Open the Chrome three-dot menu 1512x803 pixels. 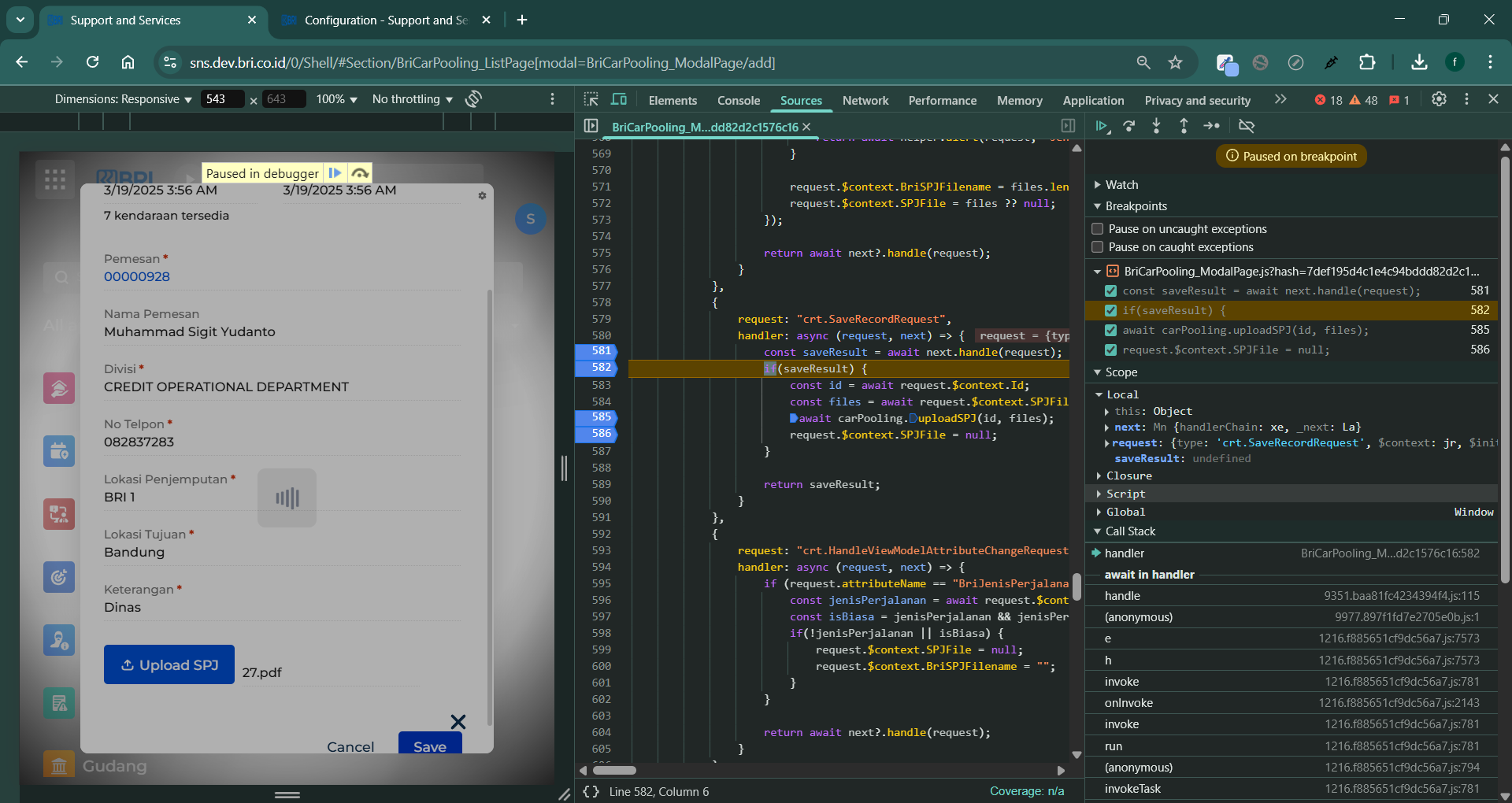point(1490,62)
